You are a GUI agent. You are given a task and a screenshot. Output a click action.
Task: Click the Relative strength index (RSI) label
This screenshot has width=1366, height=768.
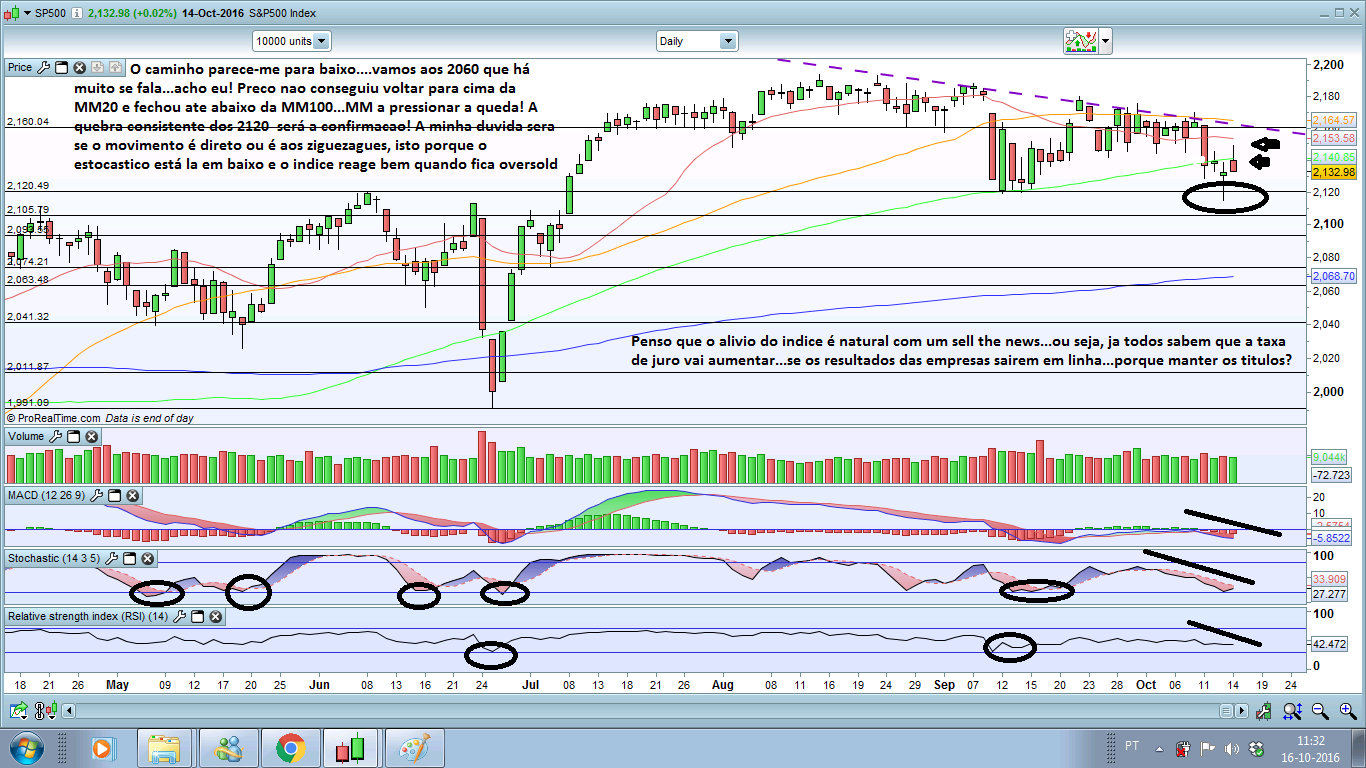89,617
